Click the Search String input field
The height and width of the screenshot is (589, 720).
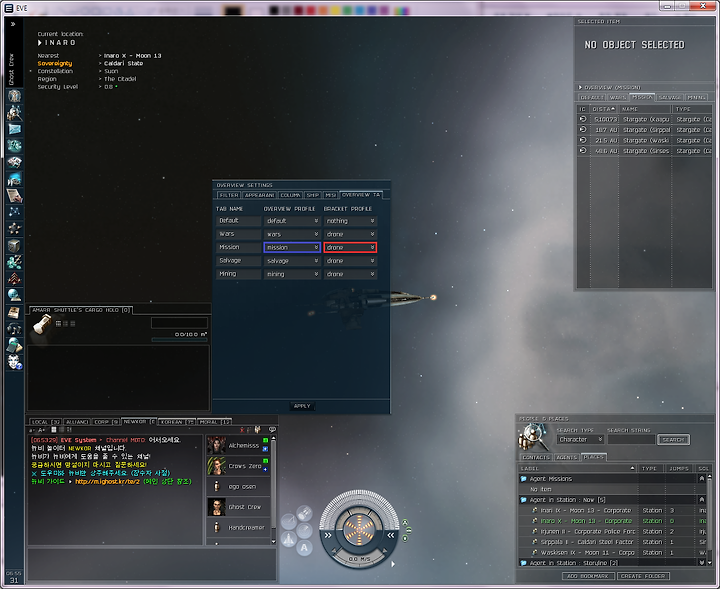[631, 440]
